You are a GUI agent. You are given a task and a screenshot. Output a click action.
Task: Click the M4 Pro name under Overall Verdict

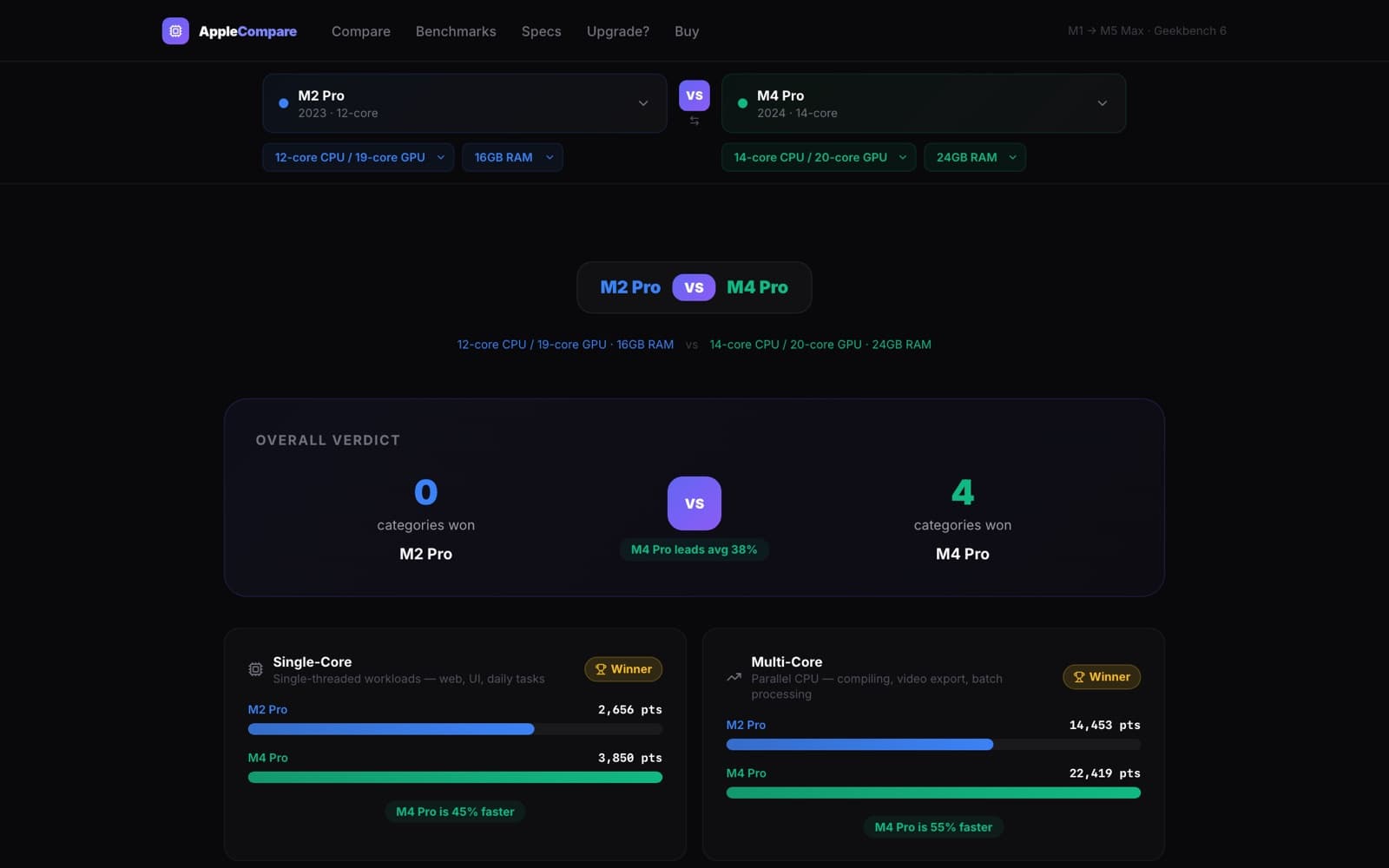tap(963, 554)
